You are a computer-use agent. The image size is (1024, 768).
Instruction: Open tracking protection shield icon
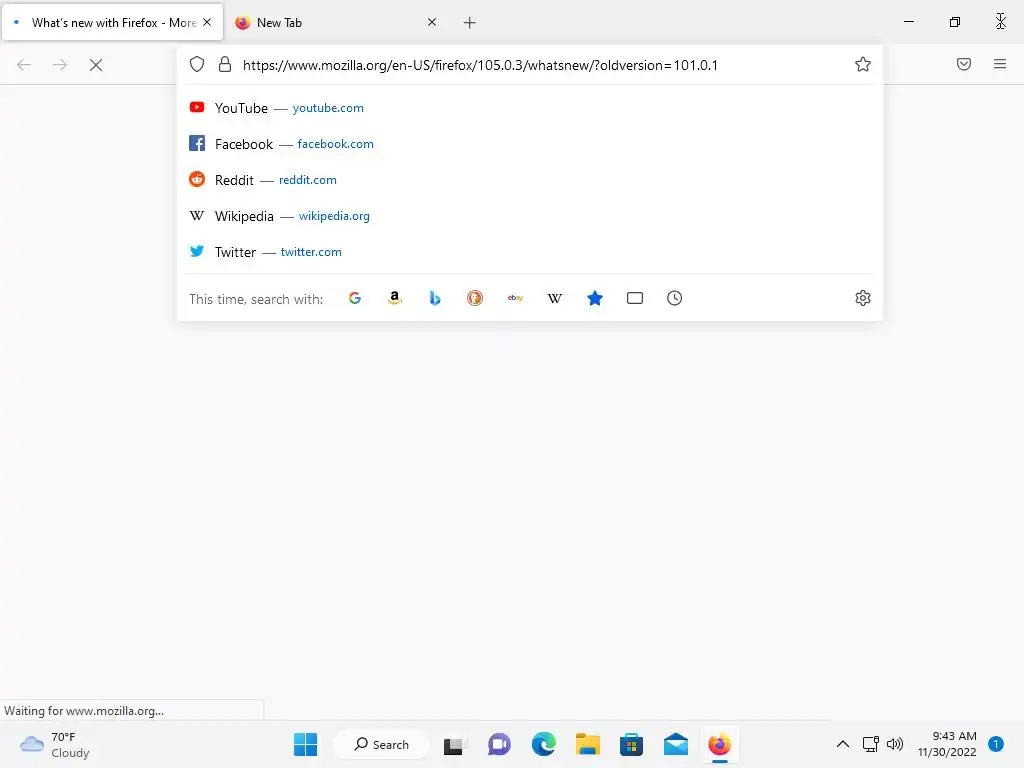point(197,64)
